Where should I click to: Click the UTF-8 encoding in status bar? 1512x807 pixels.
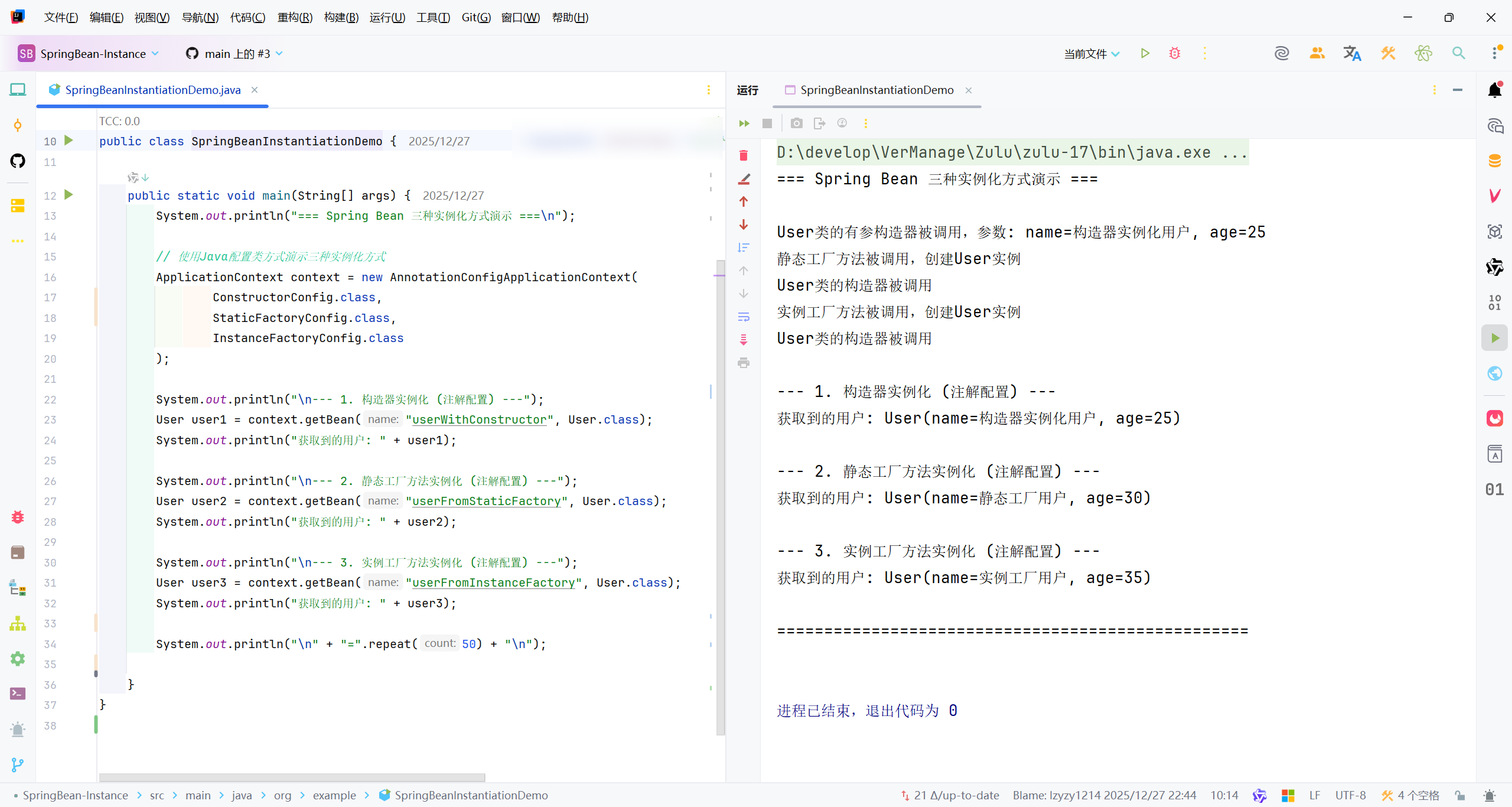[x=1350, y=795]
